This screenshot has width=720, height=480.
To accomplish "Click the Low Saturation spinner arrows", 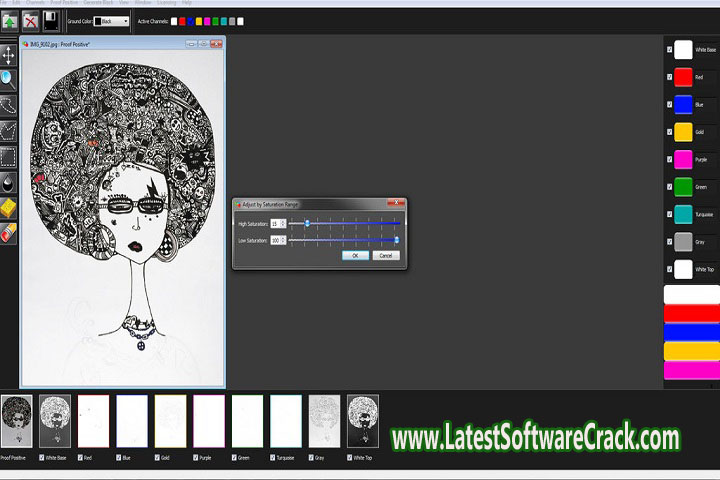I will click(x=283, y=240).
